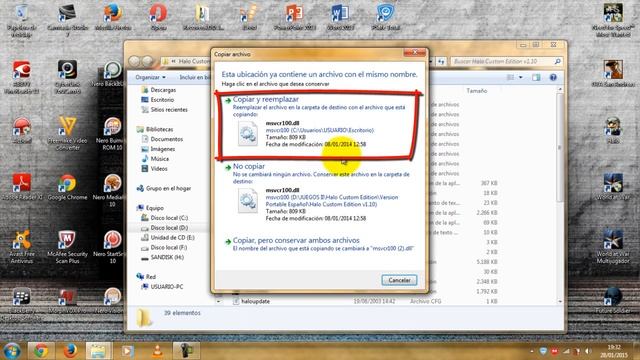Image resolution: width=640 pixels, height=360 pixels.
Task: Toggle the Explorer preview pane button
Action: [x=536, y=77]
